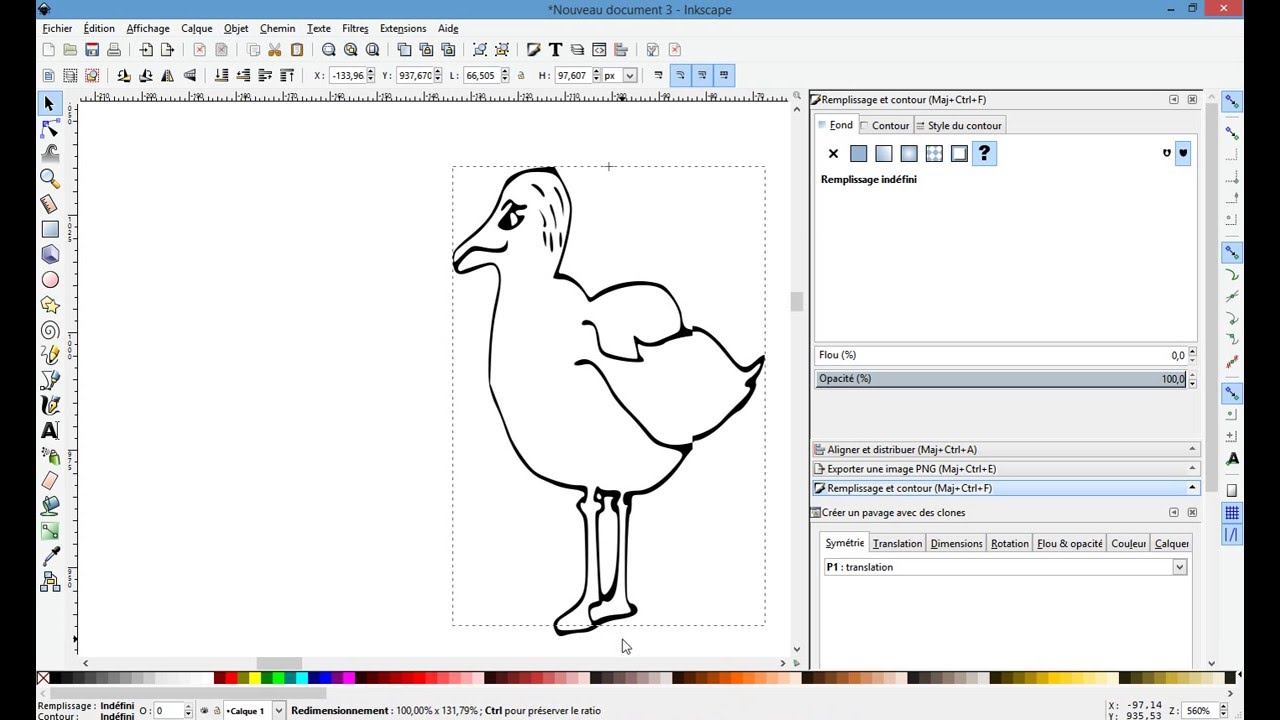Close the Remplissage et contour panel

(x=1192, y=100)
